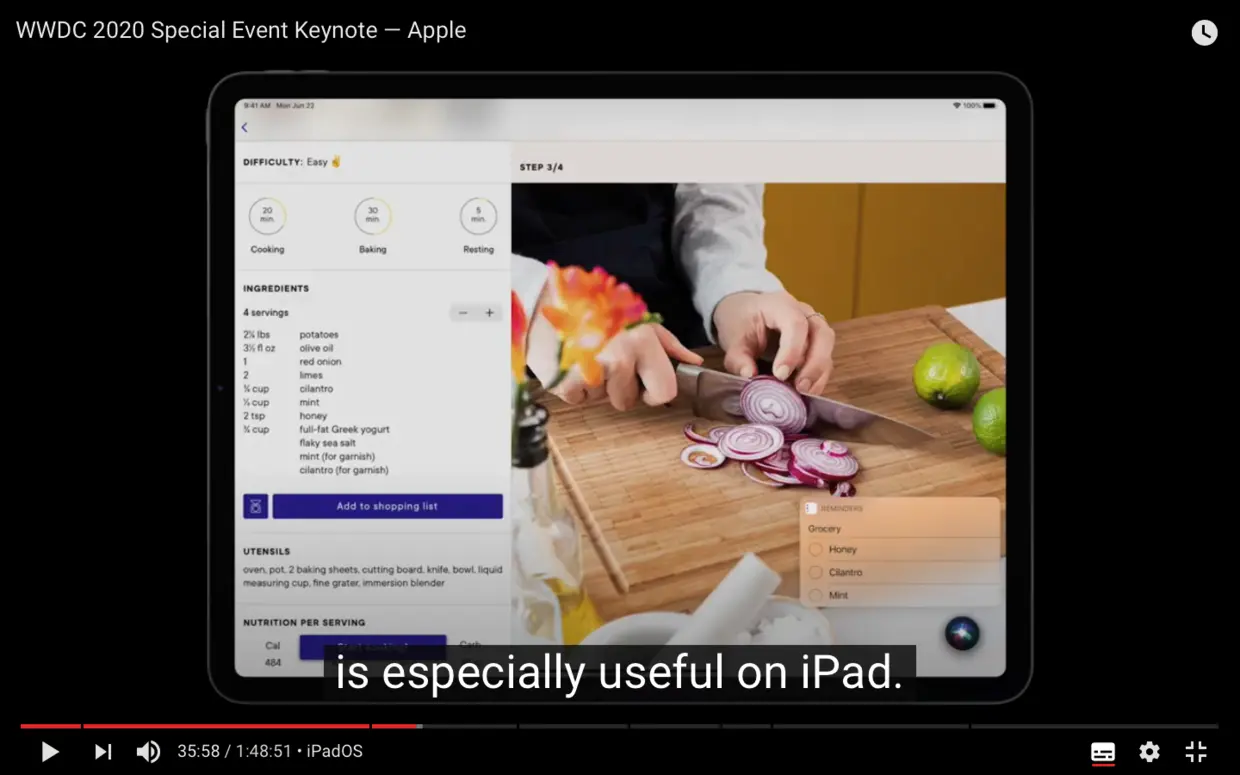1240x775 pixels.
Task: Increase servings with the plus button
Action: click(489, 312)
